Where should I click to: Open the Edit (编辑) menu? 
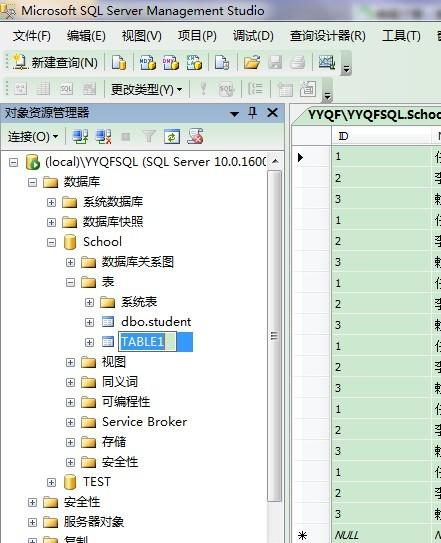pyautogui.click(x=86, y=36)
